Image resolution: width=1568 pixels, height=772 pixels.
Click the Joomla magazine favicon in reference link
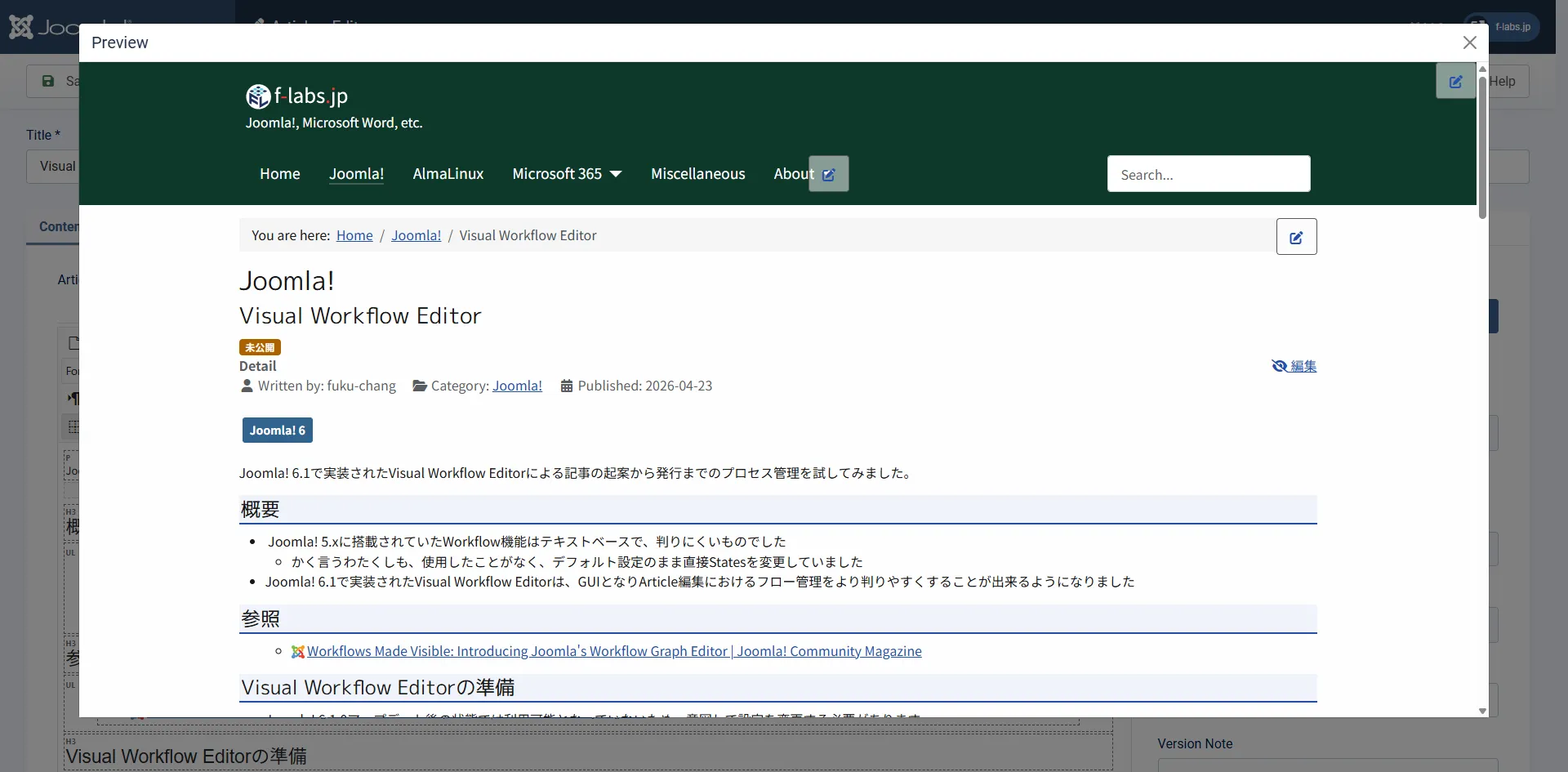(x=298, y=652)
